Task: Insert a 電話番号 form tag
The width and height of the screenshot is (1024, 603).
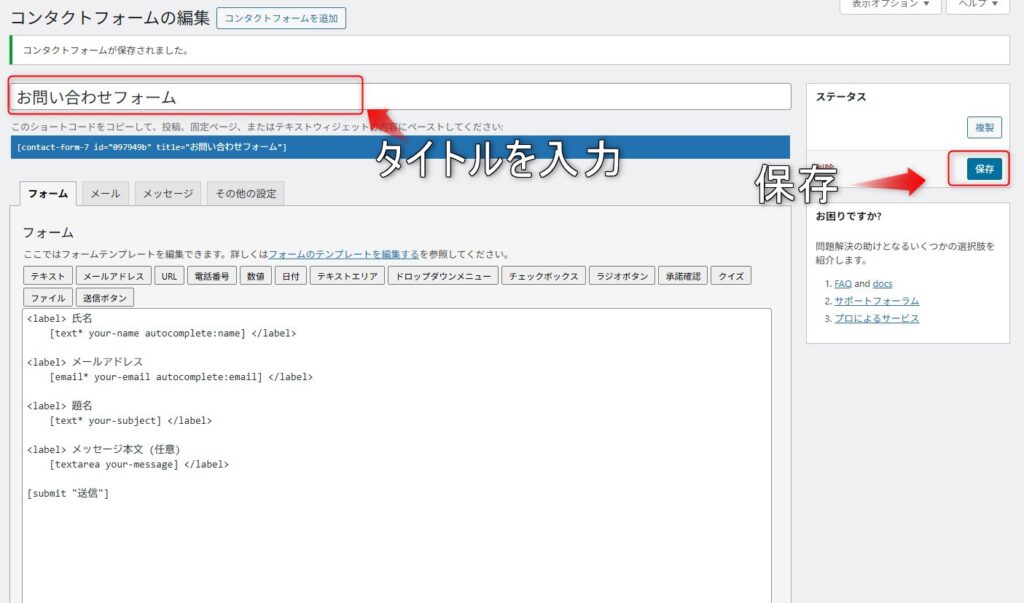Action: (x=212, y=276)
